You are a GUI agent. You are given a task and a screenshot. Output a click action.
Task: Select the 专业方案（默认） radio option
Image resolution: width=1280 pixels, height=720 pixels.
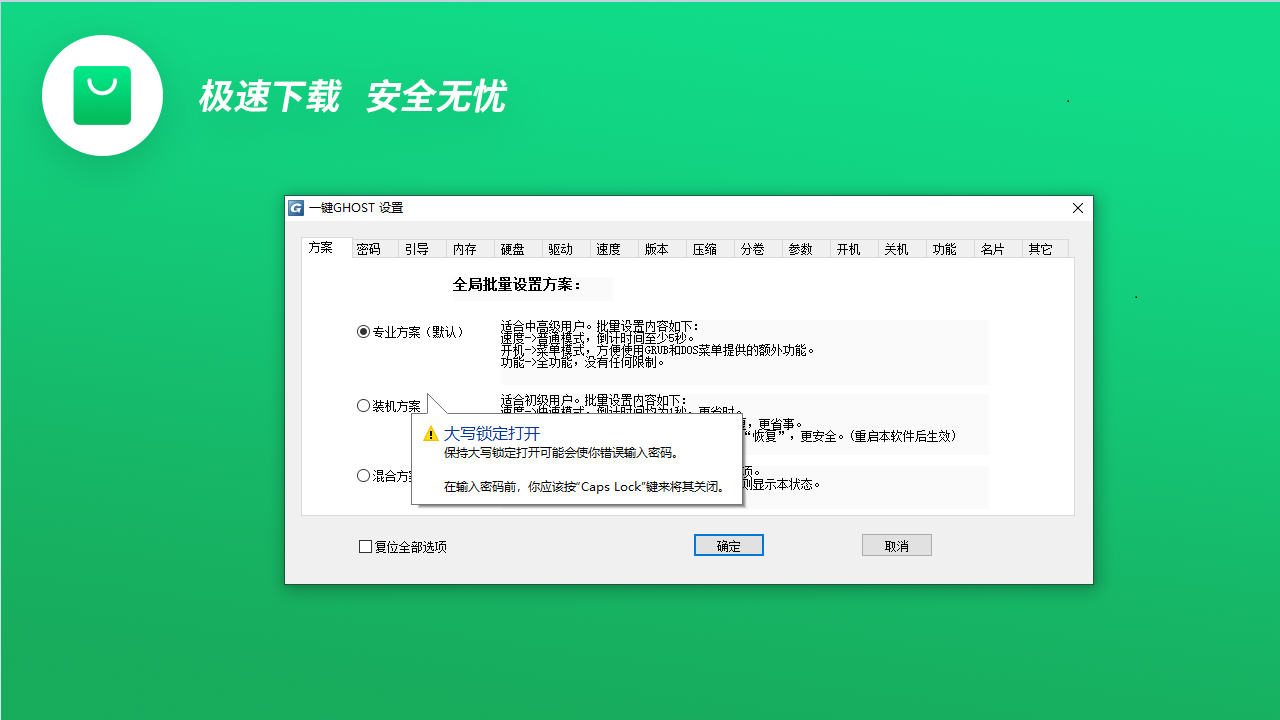tap(362, 332)
